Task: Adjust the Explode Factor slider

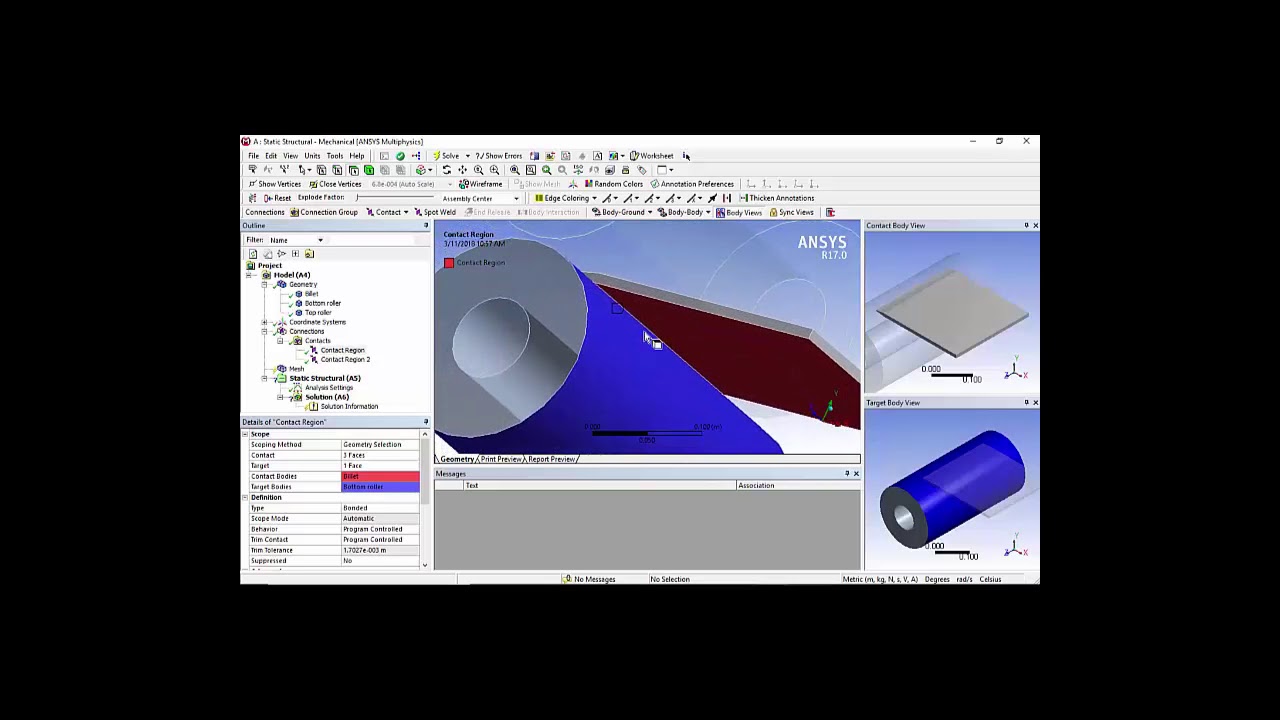Action: [396, 198]
